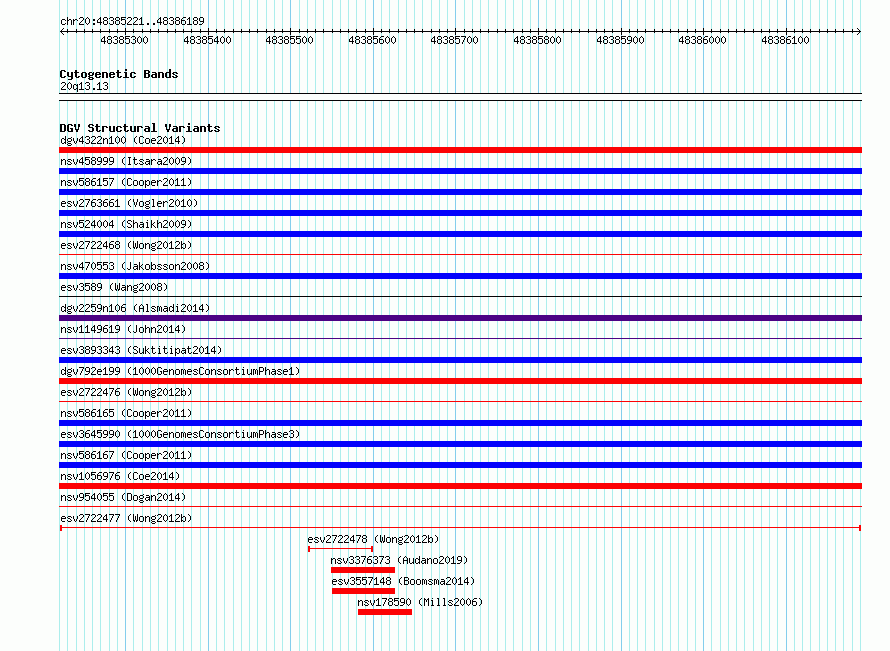The height and width of the screenshot is (651, 890).
Task: Click the red bar under nsv3376373
Action: pyautogui.click(x=363, y=570)
